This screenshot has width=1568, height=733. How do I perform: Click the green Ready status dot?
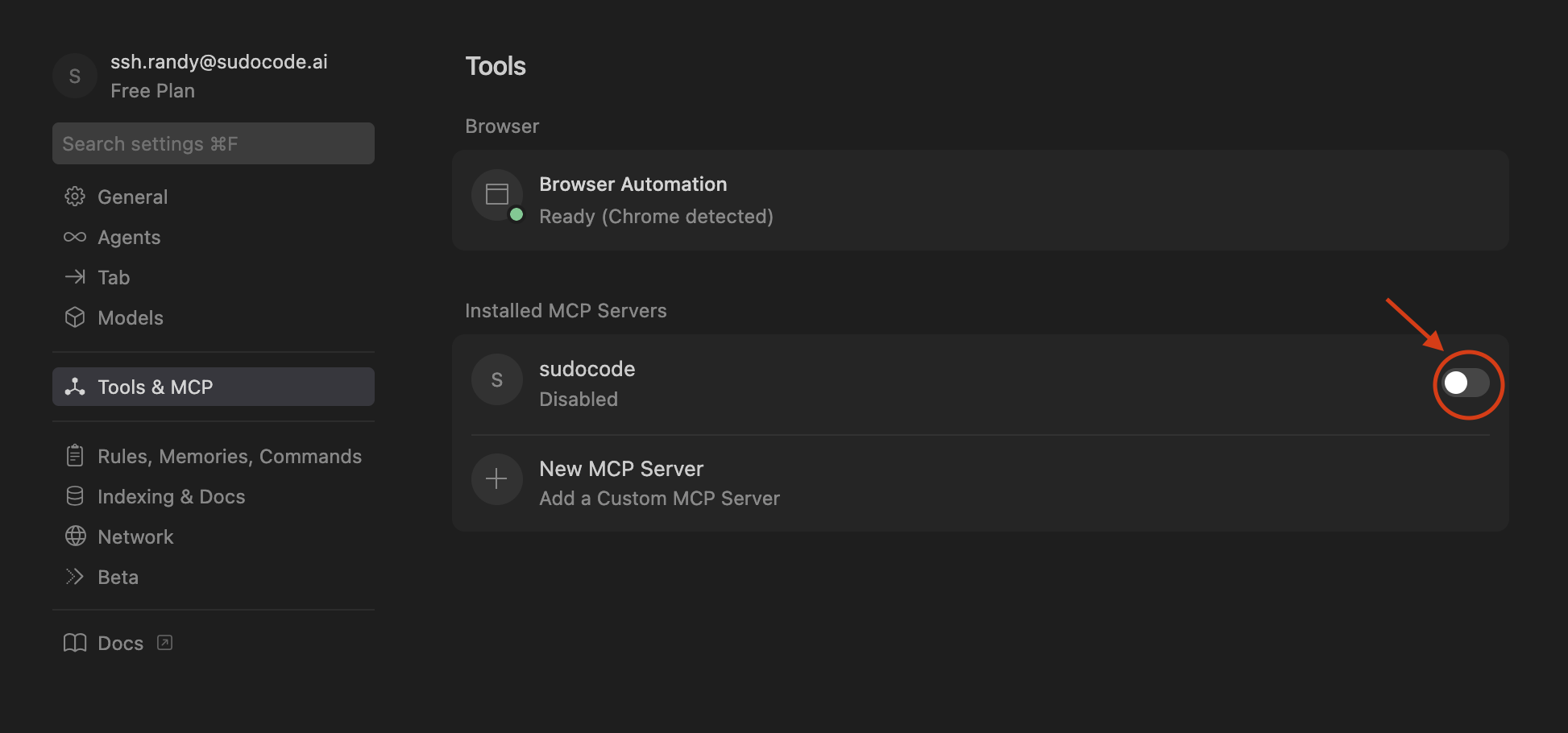pyautogui.click(x=516, y=214)
